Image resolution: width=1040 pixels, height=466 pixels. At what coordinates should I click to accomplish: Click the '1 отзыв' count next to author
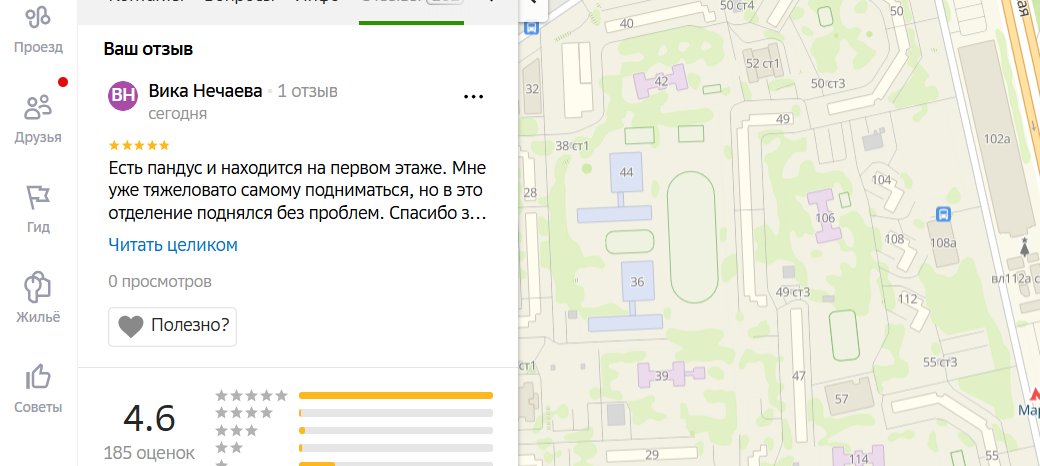coord(308,91)
